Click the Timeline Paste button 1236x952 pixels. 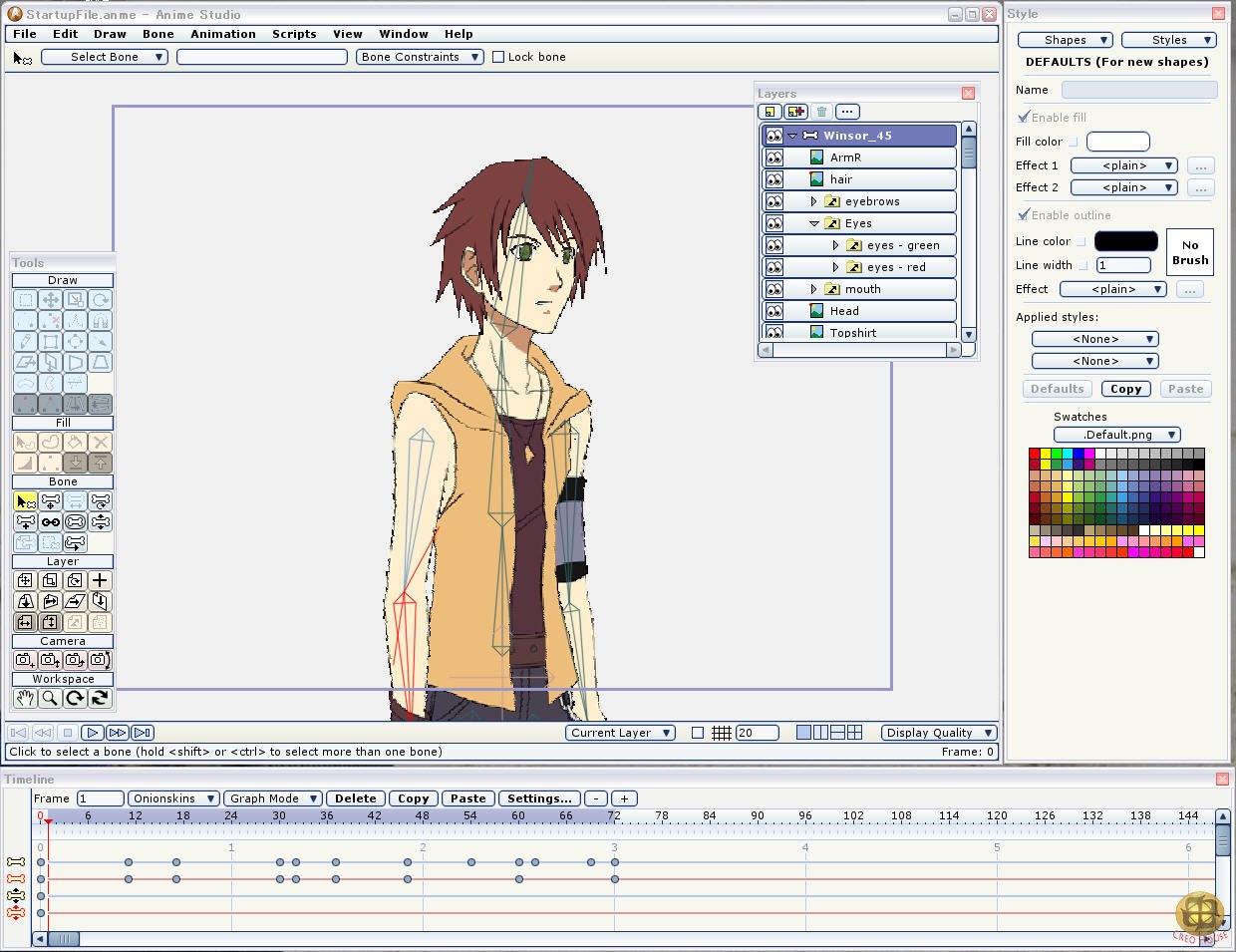[468, 798]
